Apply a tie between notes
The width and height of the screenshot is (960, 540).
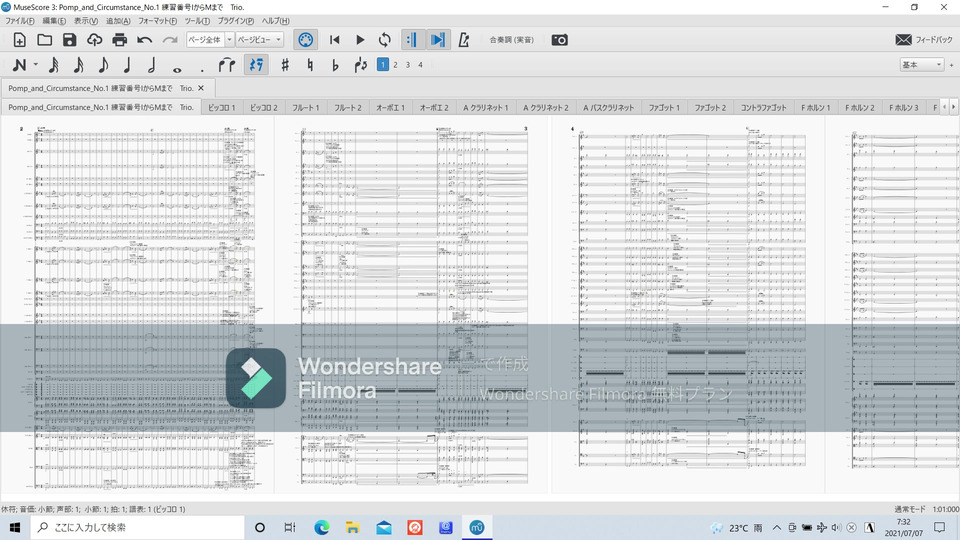coord(227,65)
